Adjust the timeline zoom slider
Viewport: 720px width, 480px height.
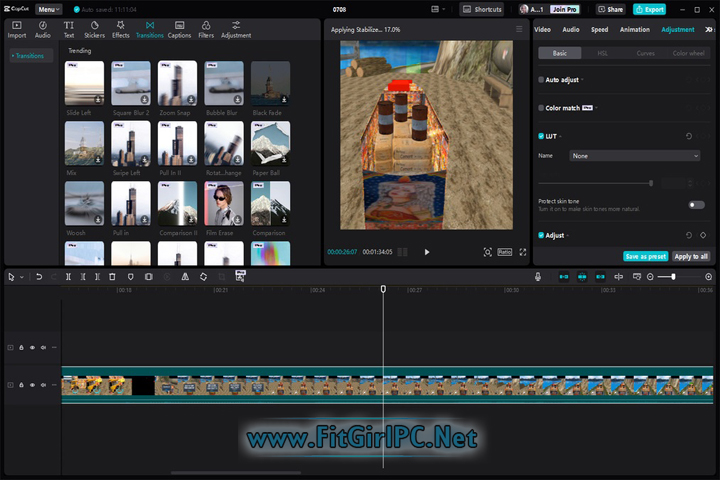[673, 276]
